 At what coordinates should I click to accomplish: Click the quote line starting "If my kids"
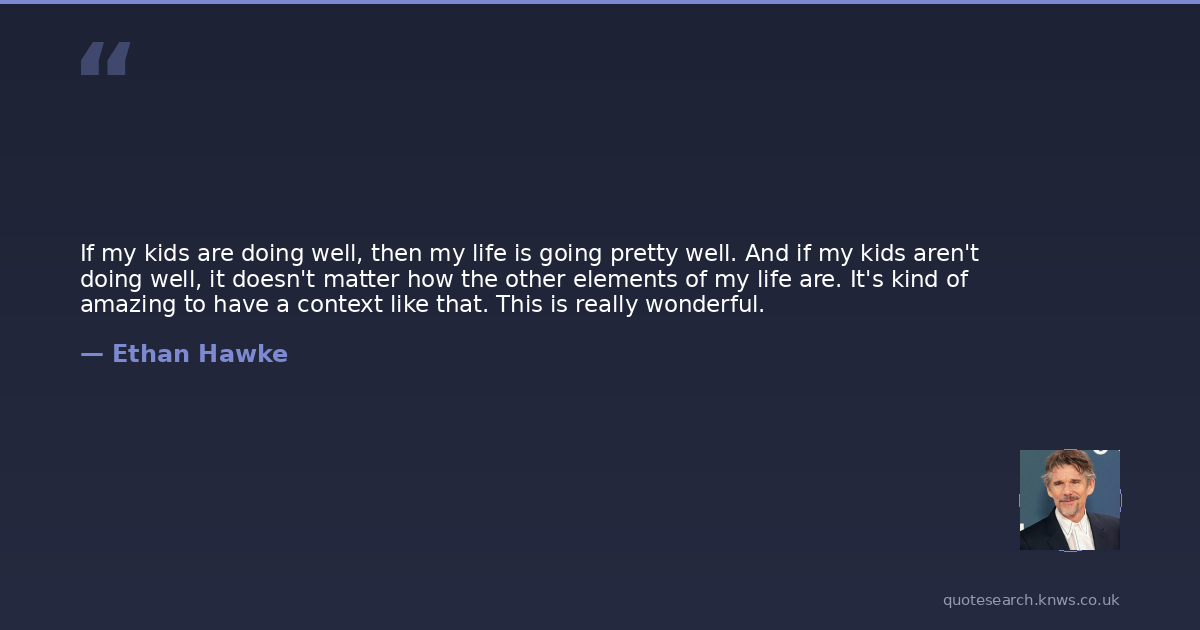529,253
